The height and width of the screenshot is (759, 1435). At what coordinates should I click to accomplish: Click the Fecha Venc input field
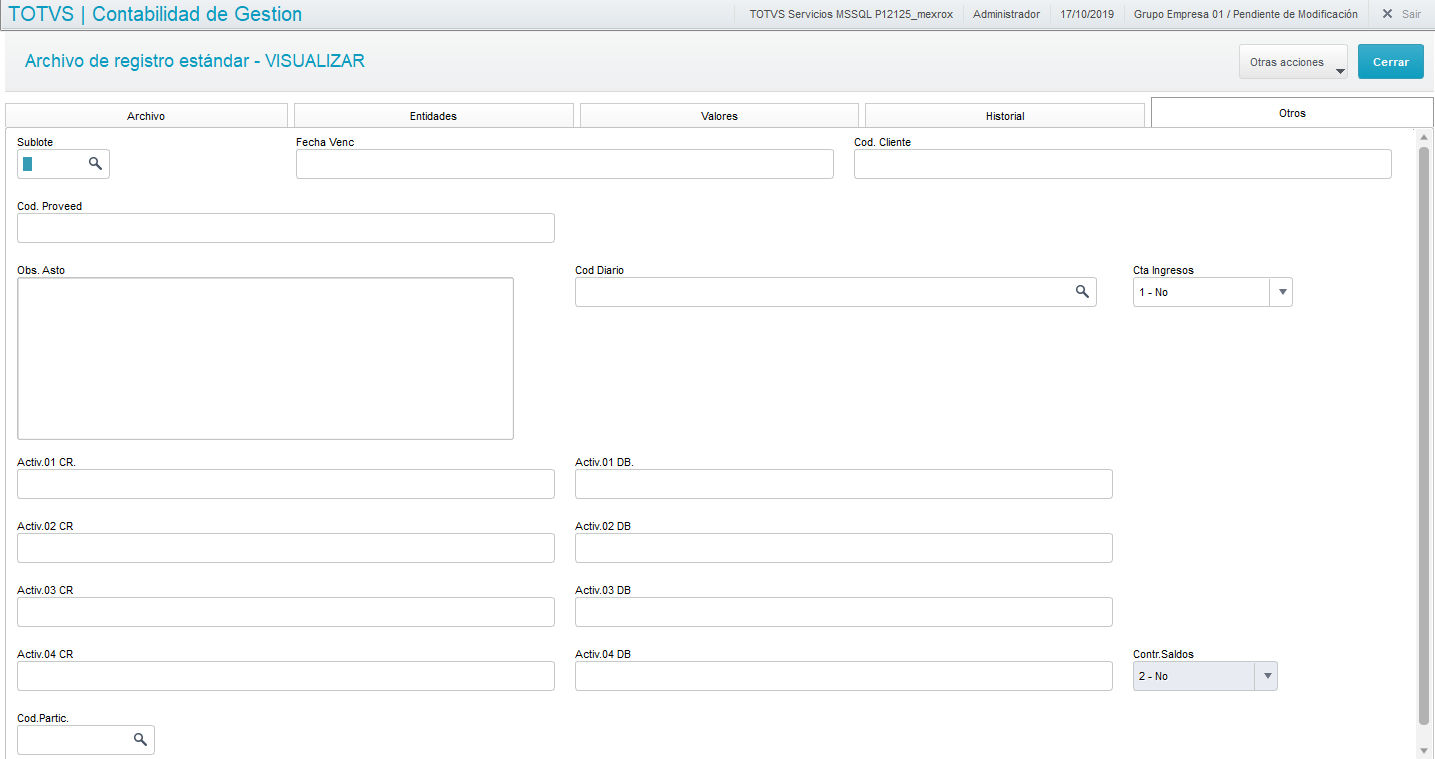(x=565, y=164)
